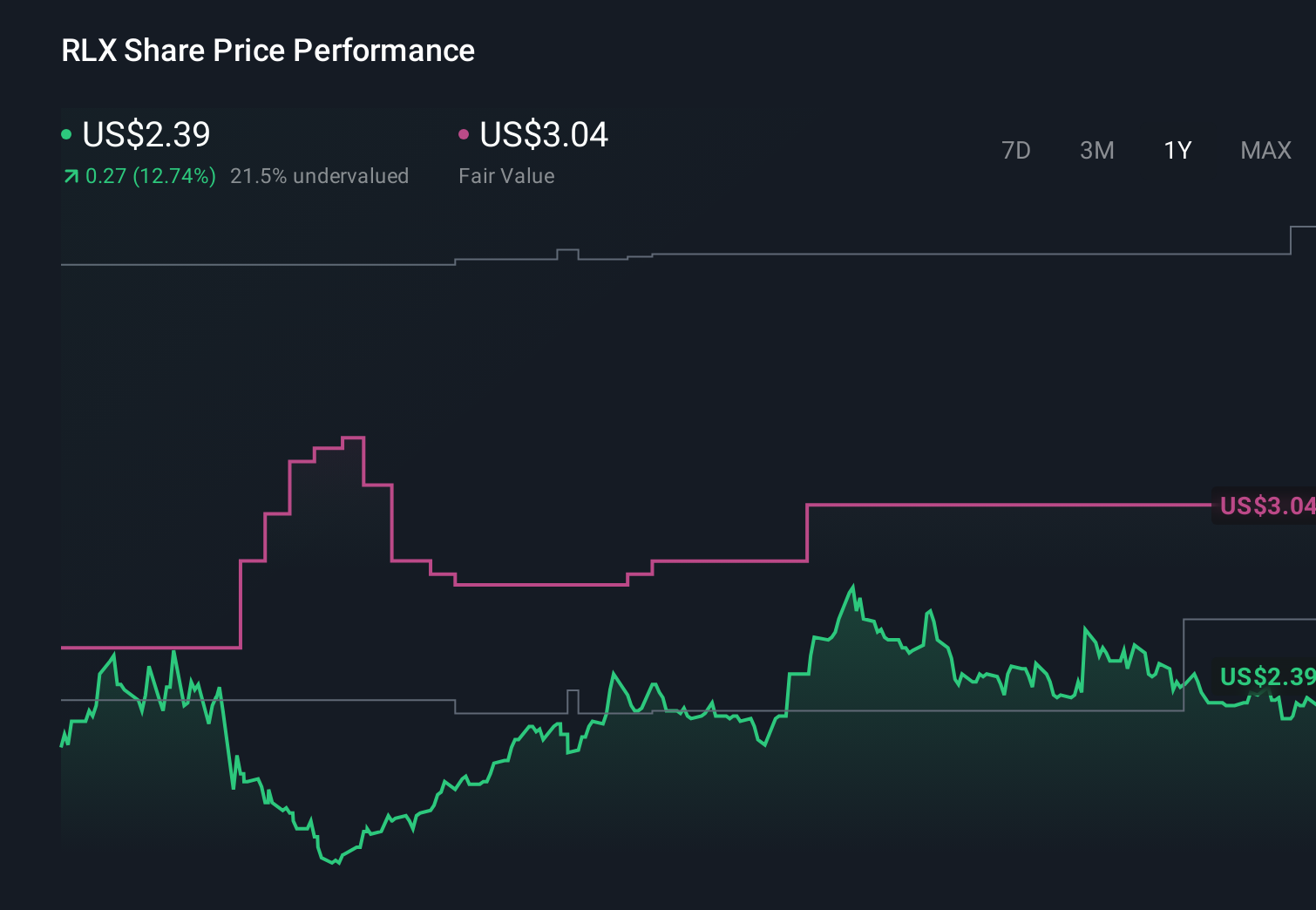Select the US$2.39 price tag on right edge
Screen dimensions: 1316x910
[x=1265, y=676]
